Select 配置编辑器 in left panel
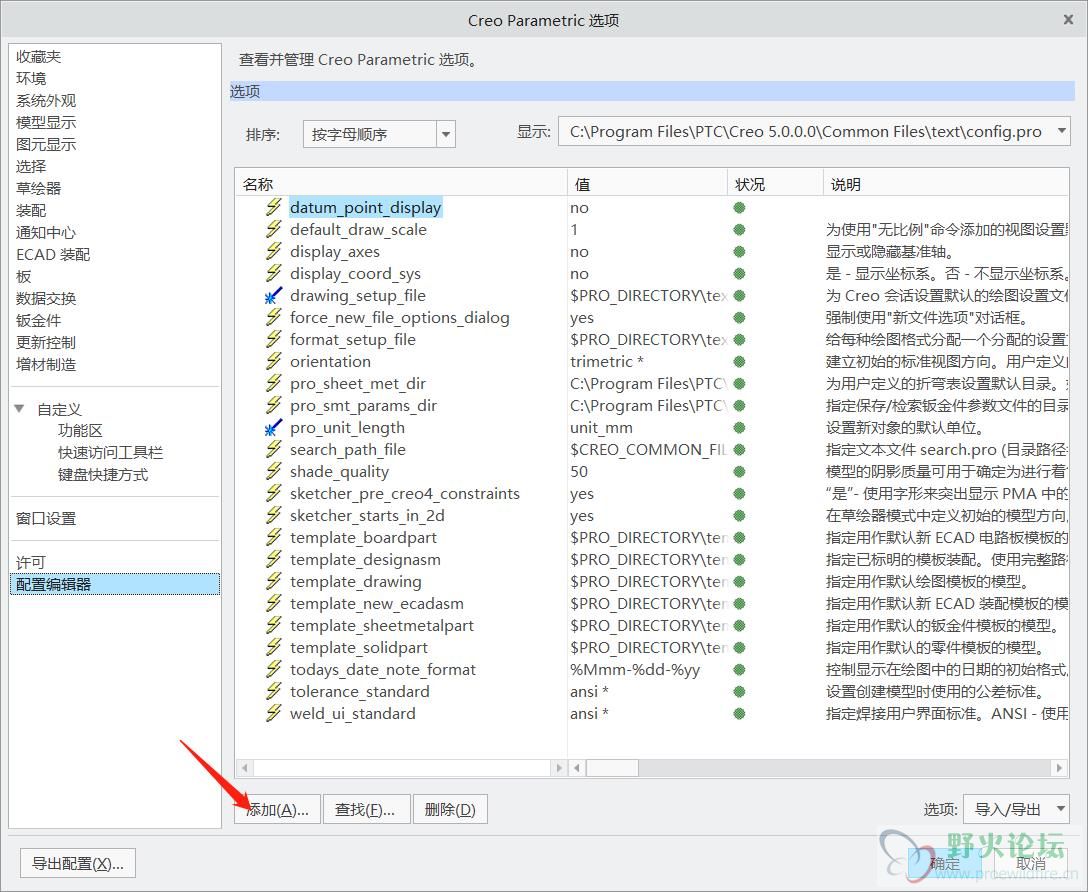The width and height of the screenshot is (1088, 892). [115, 584]
